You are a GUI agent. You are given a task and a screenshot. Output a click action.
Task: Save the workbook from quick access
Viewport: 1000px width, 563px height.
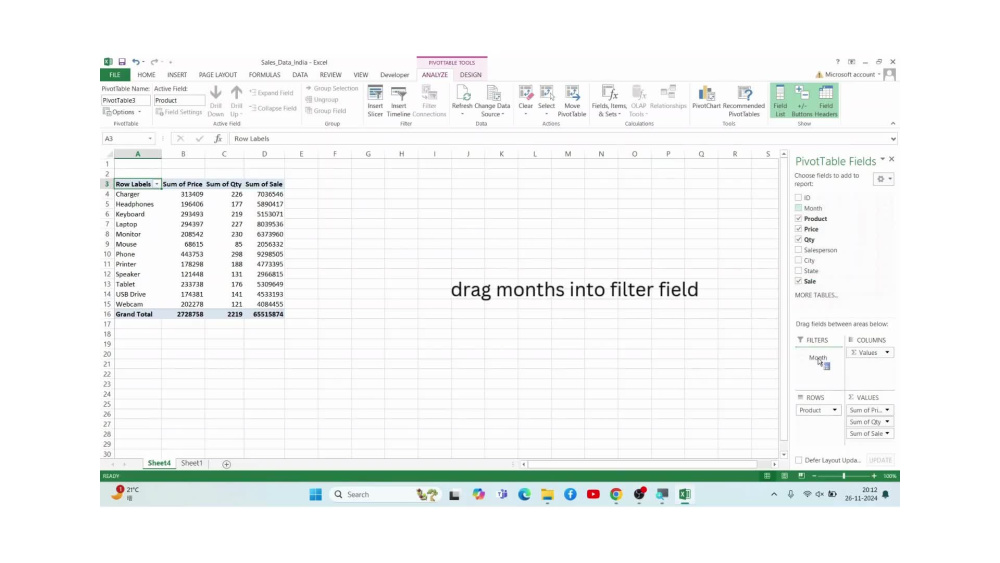click(x=122, y=62)
